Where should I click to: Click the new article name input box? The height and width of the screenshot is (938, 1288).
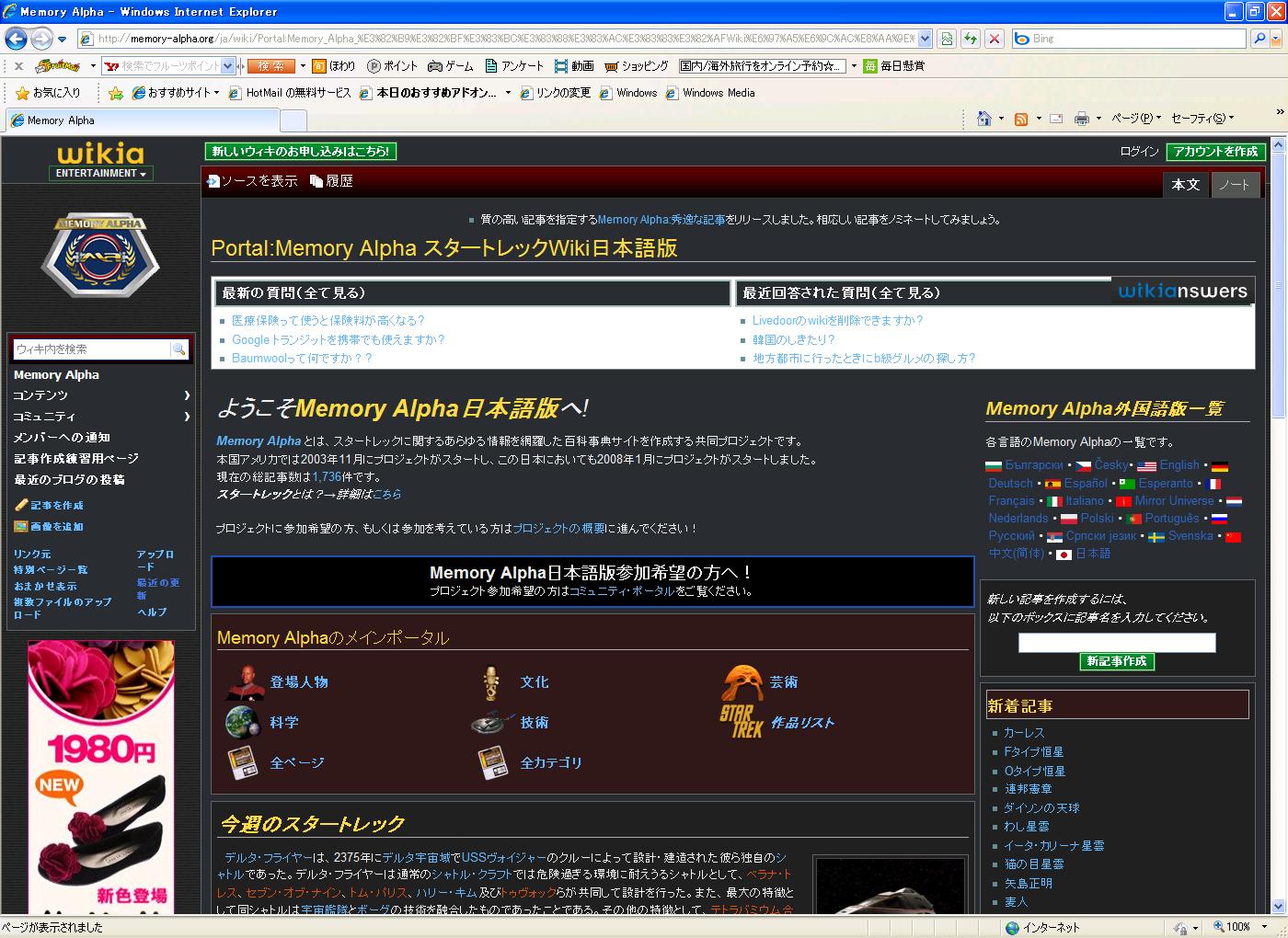click(1117, 642)
